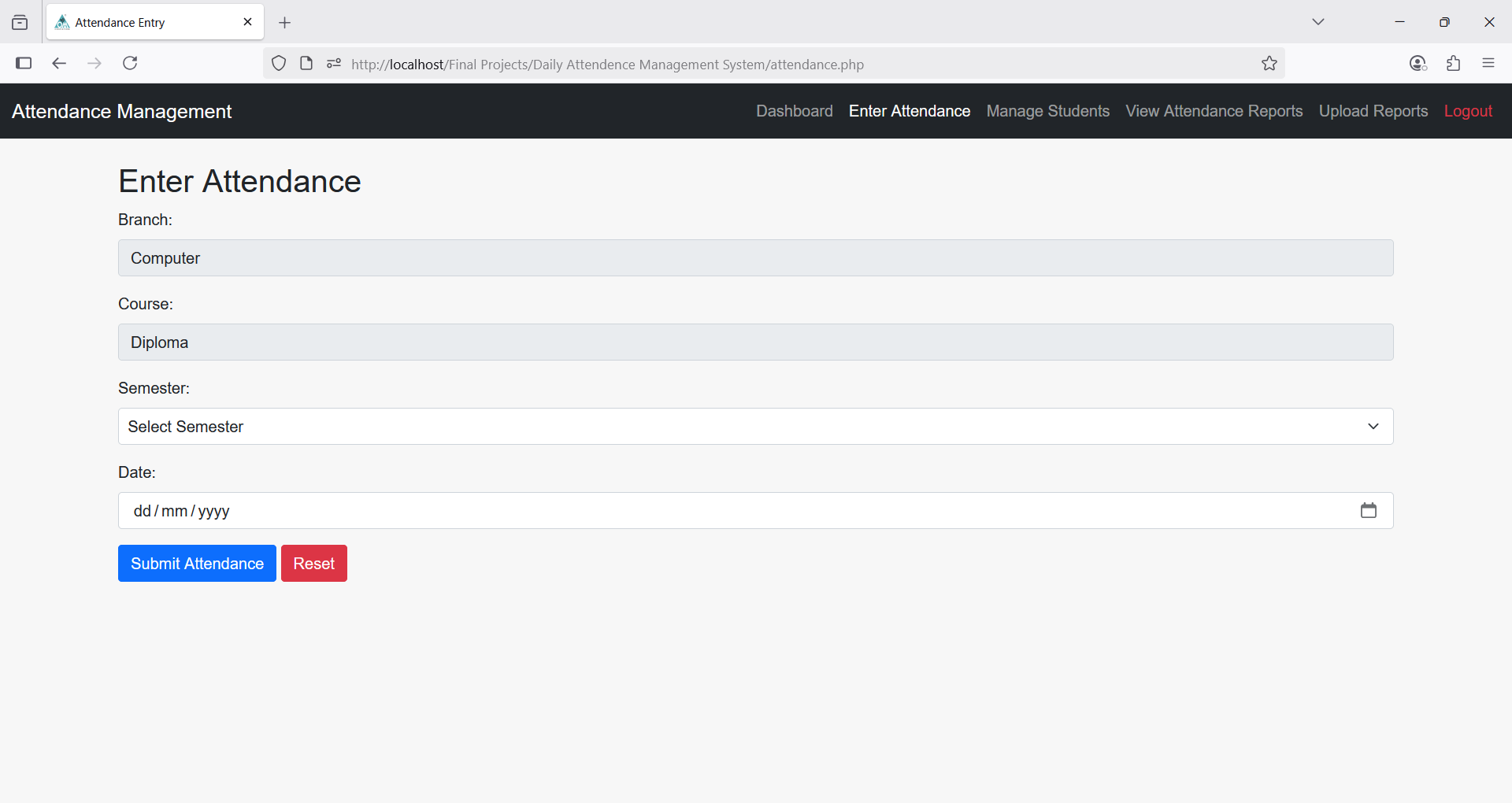Click the browser back arrow icon
The width and height of the screenshot is (1512, 803).
pos(59,64)
